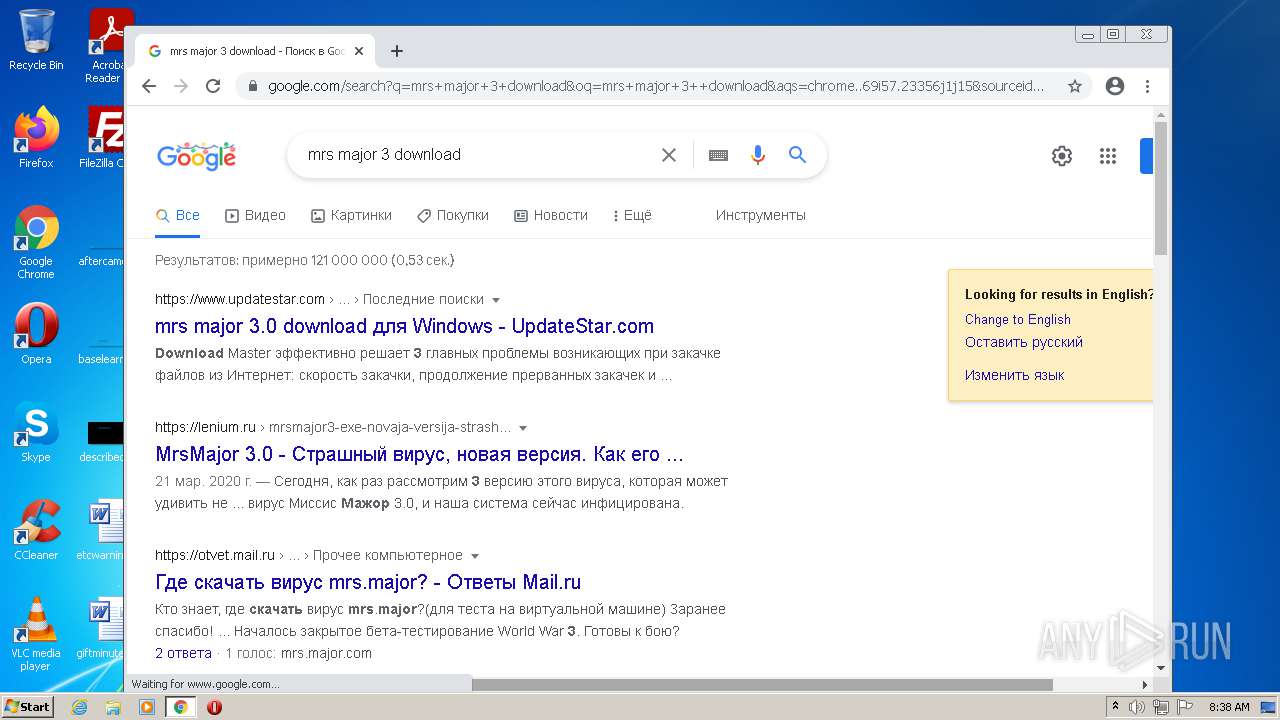Click the system clock showing 8:38 AM

(1229, 707)
